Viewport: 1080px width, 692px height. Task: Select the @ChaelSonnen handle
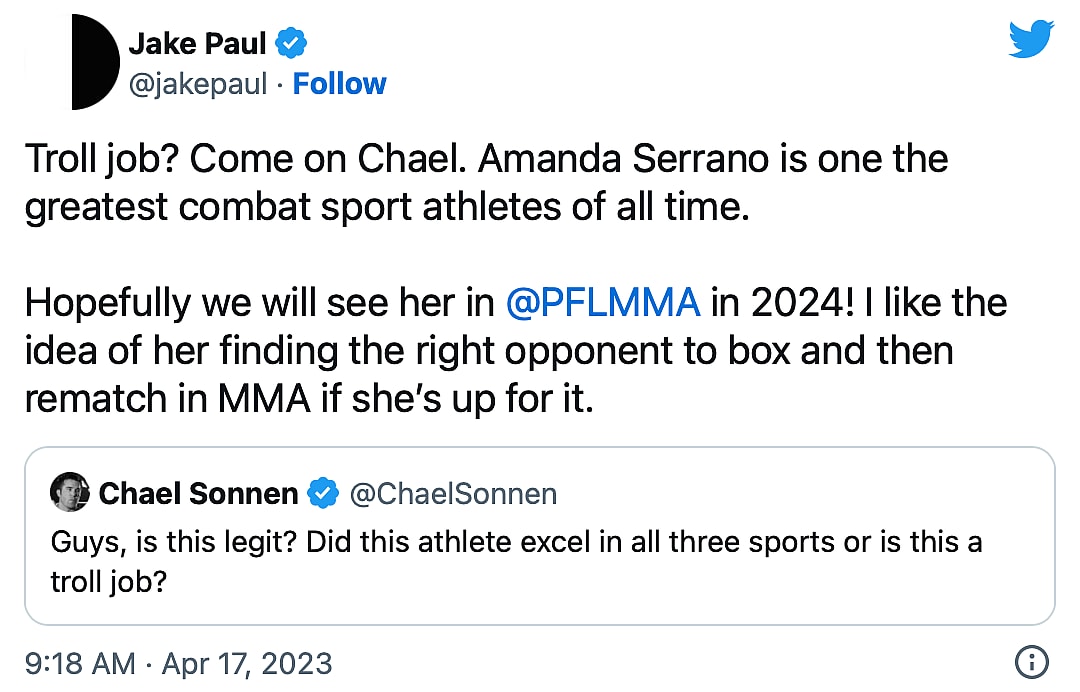click(452, 493)
